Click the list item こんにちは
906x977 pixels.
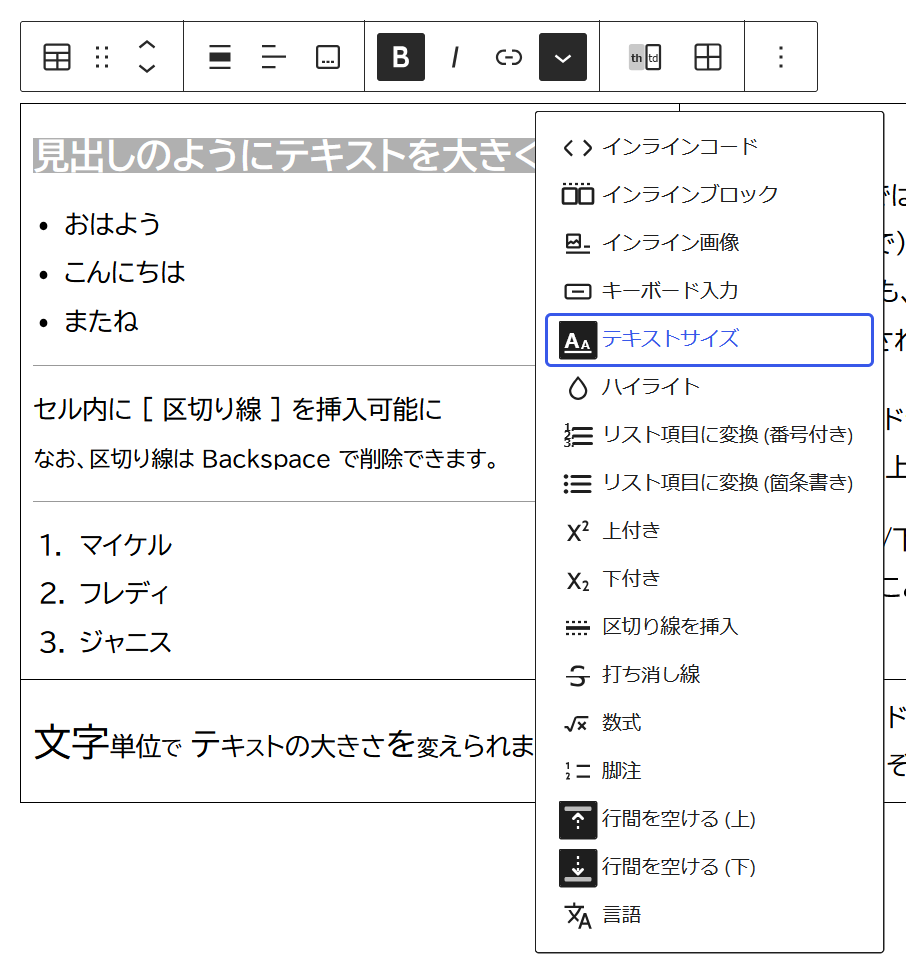(125, 273)
